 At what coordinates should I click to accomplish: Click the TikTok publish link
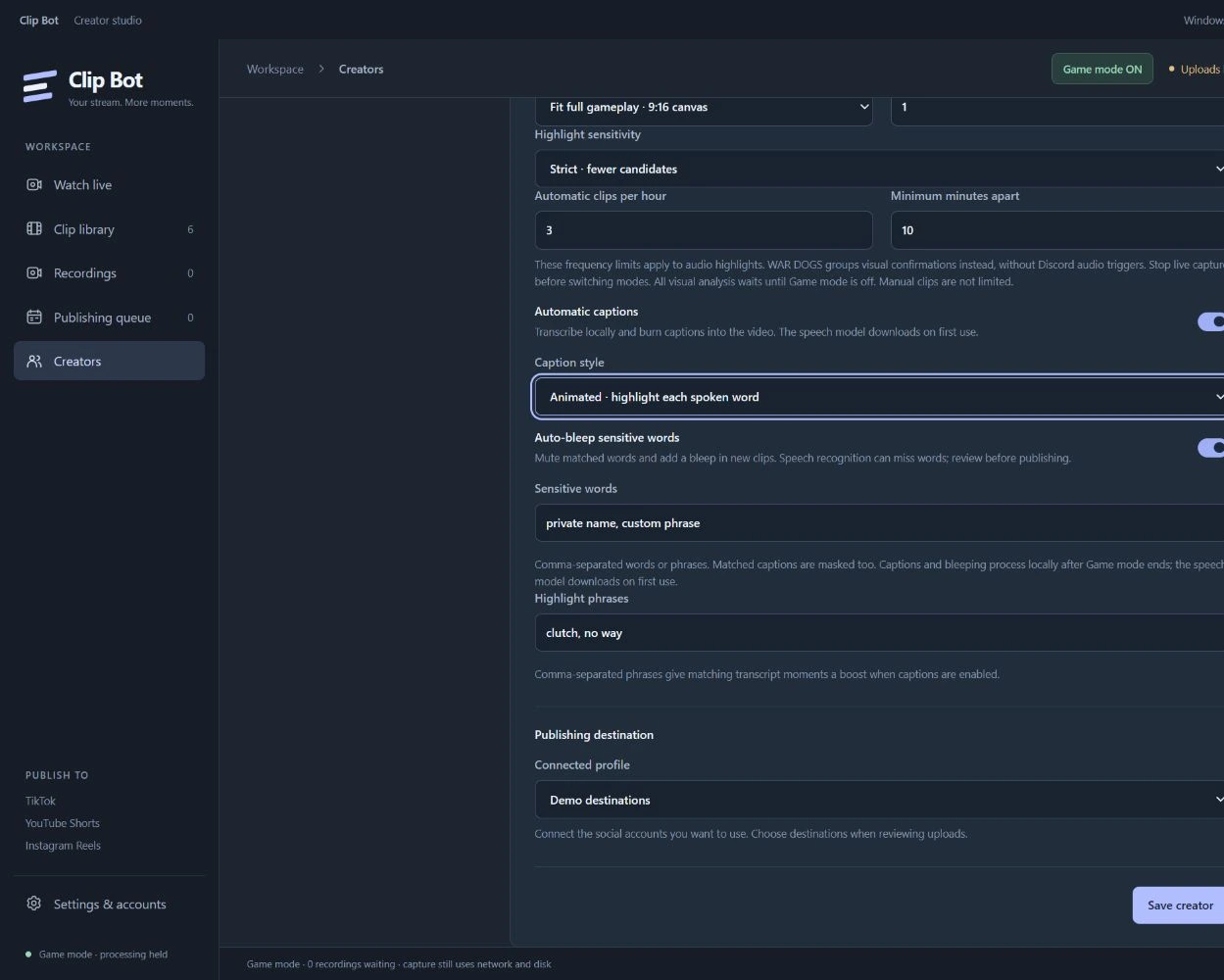[x=40, y=801]
